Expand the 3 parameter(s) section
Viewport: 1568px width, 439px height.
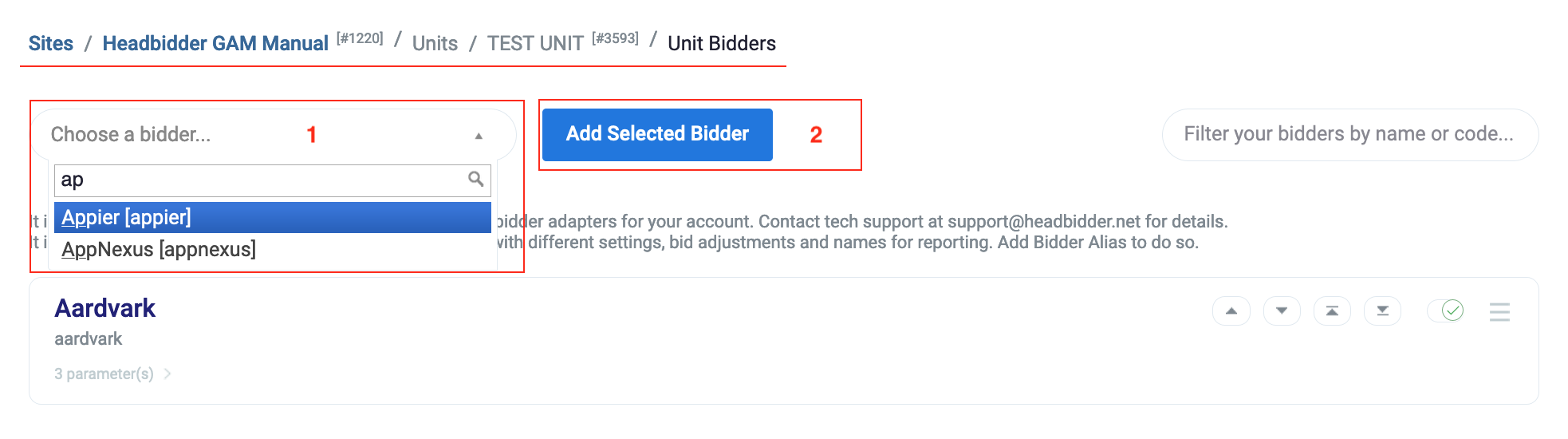(x=104, y=374)
